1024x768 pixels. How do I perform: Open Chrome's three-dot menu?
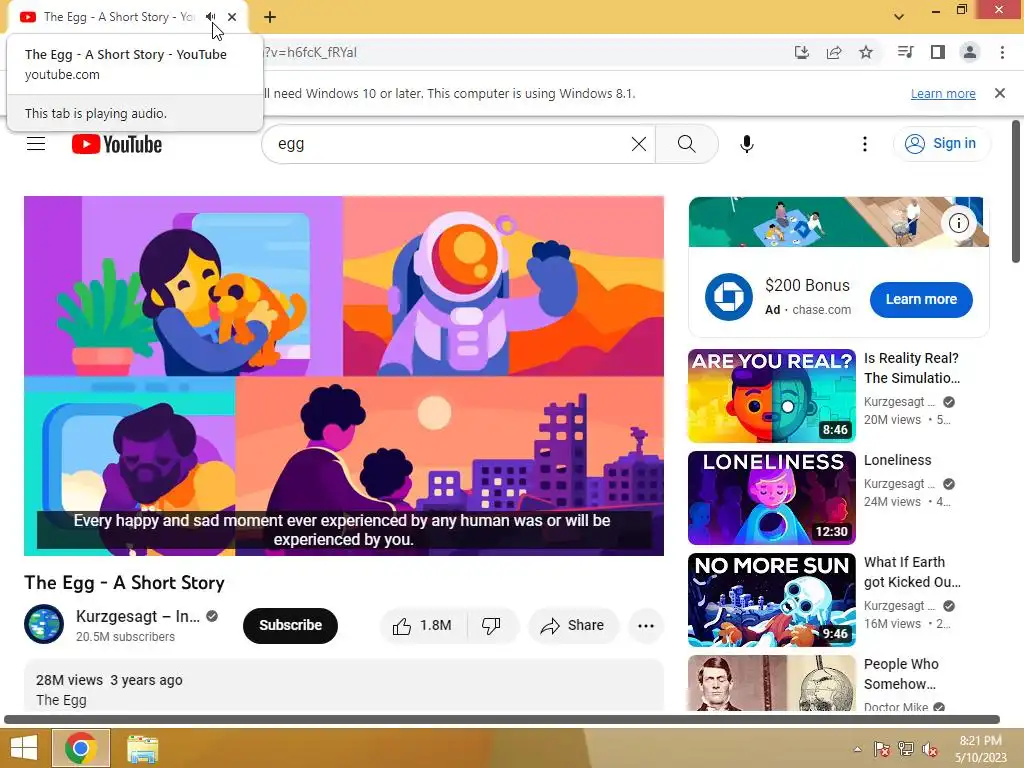[x=1002, y=52]
